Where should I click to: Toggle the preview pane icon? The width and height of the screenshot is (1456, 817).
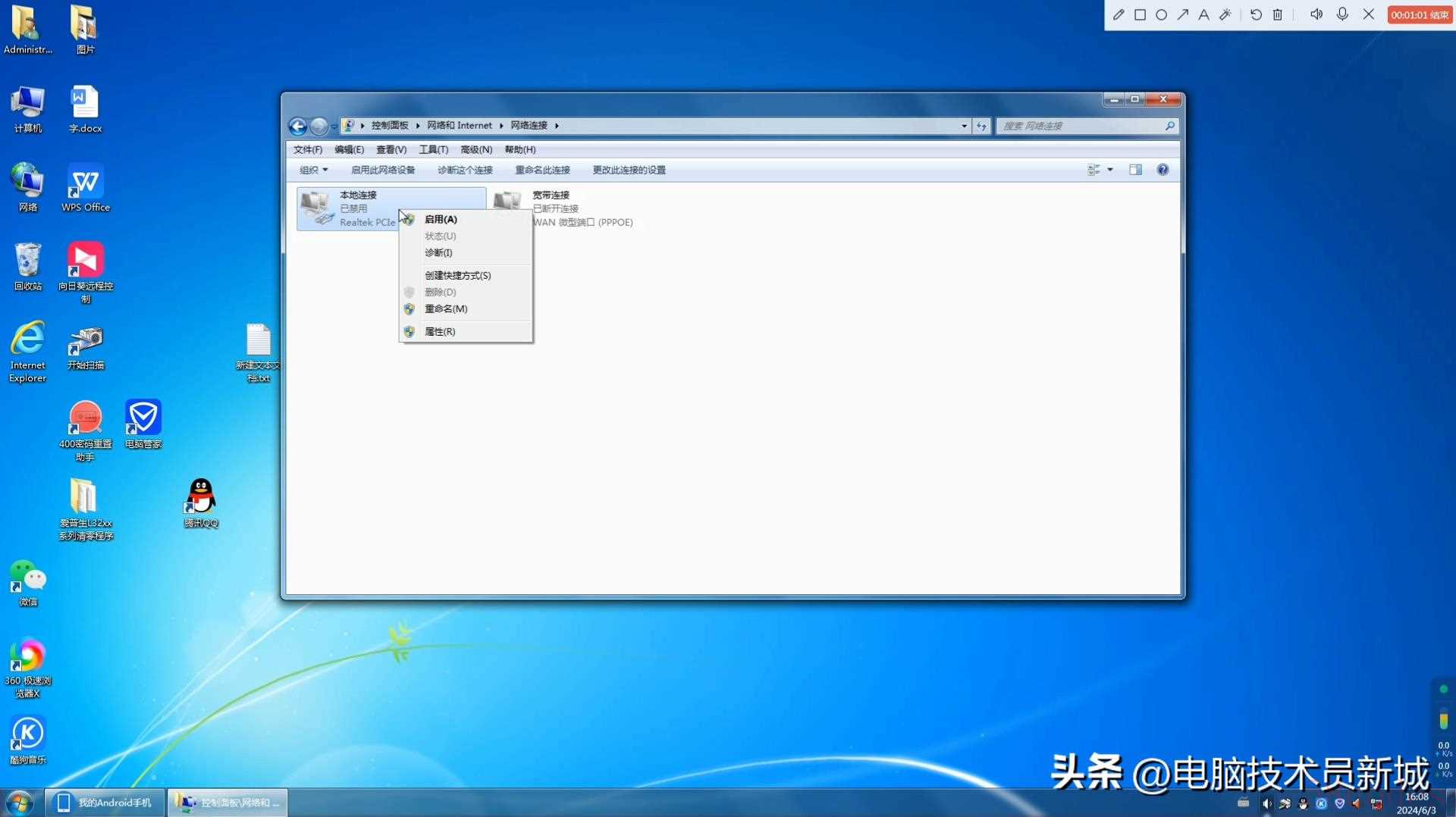click(1135, 170)
